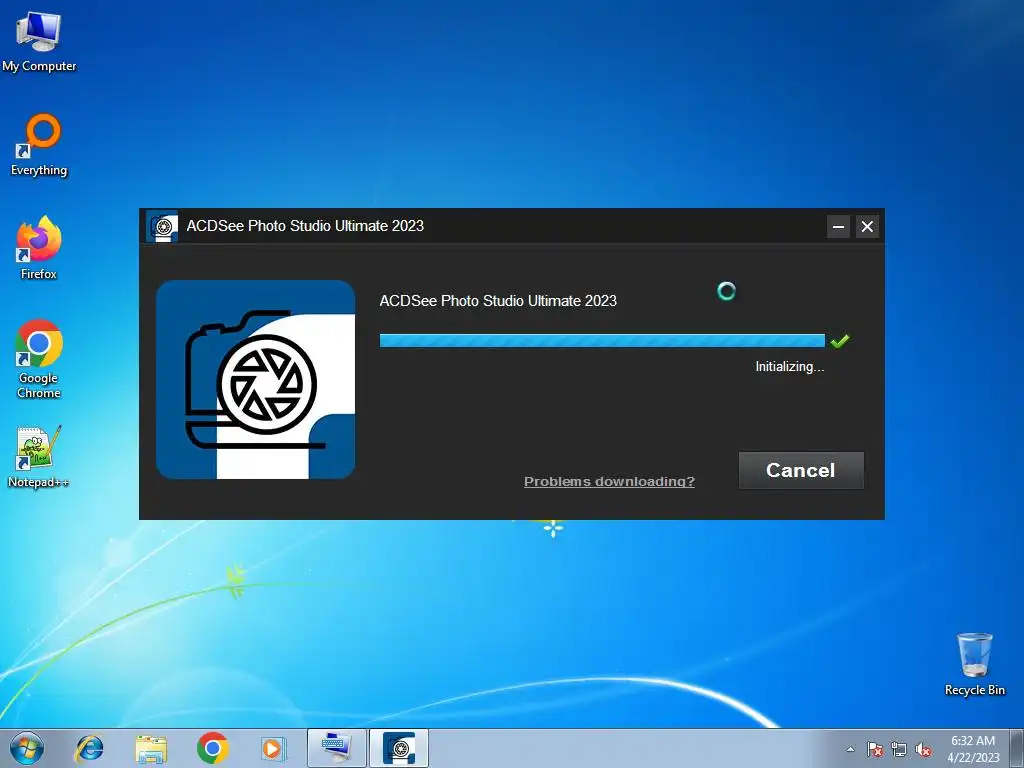1024x768 pixels.
Task: Click the green checkmark beside progress bar
Action: (840, 340)
